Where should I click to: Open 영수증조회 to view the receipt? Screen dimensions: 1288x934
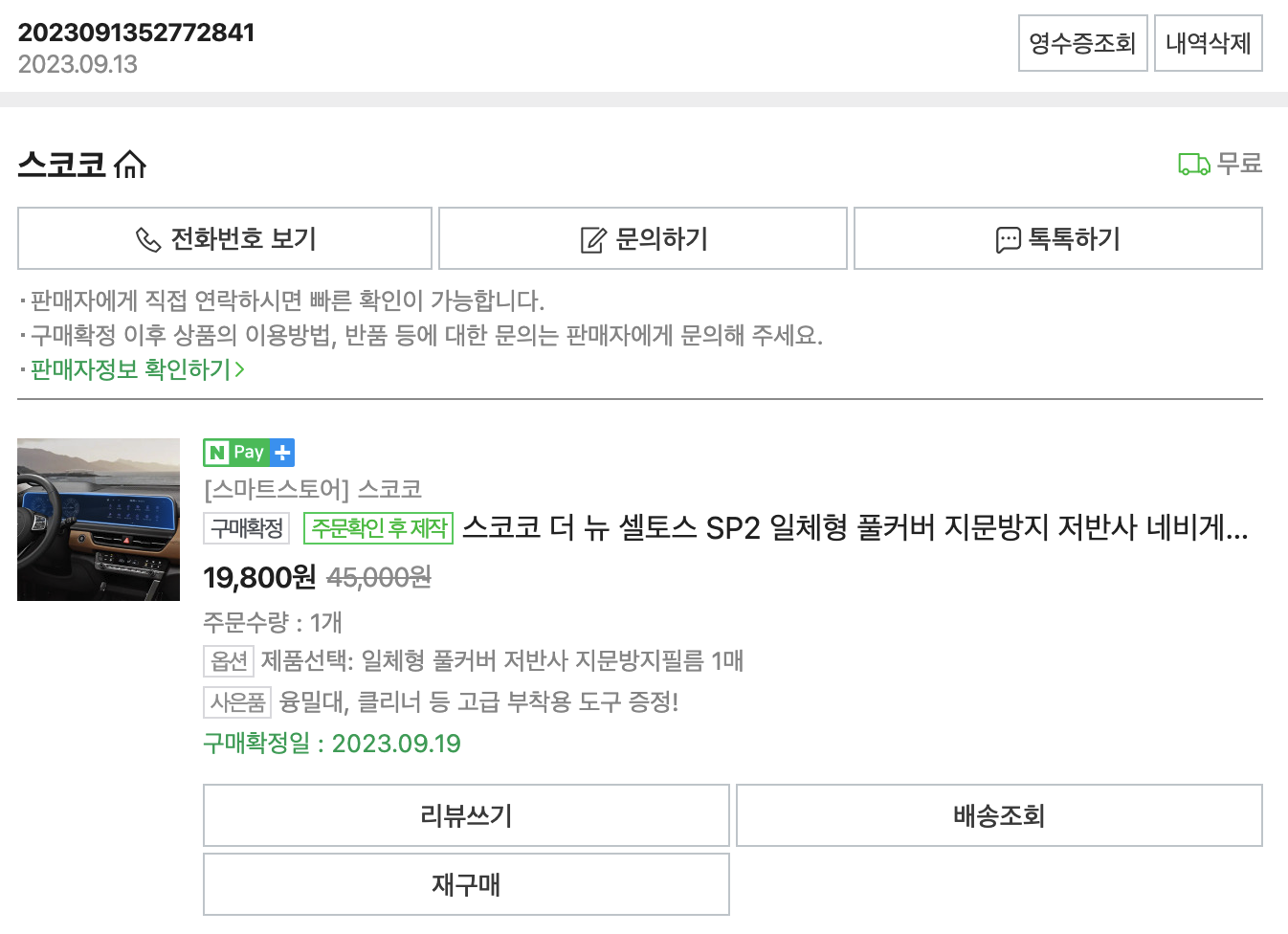point(1082,42)
